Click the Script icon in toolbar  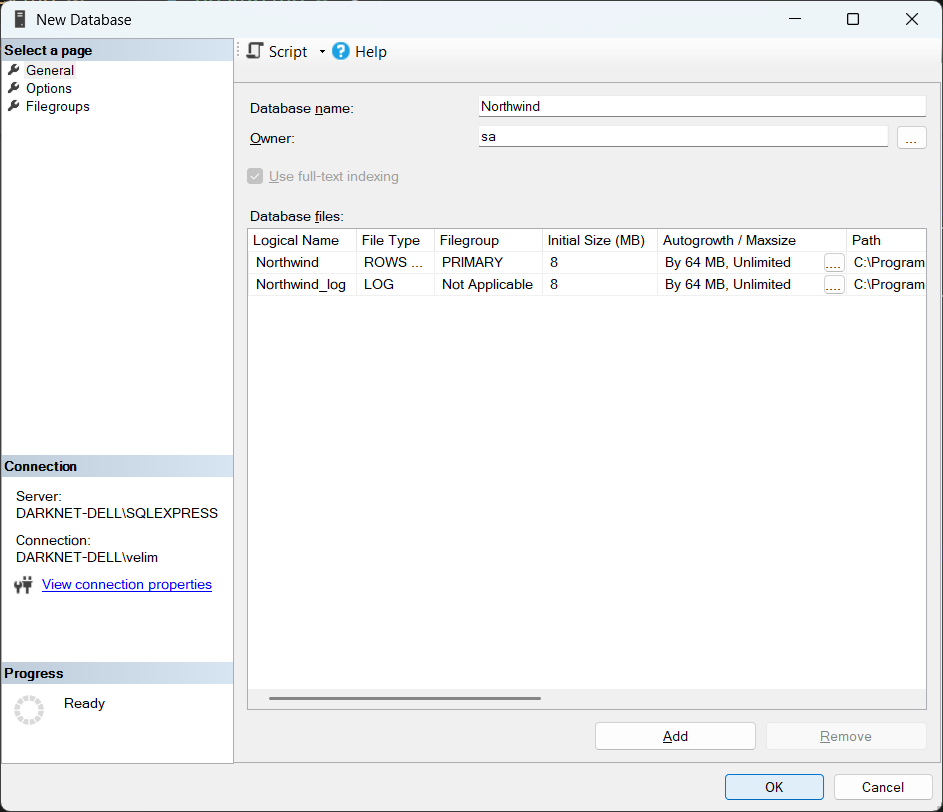[255, 51]
